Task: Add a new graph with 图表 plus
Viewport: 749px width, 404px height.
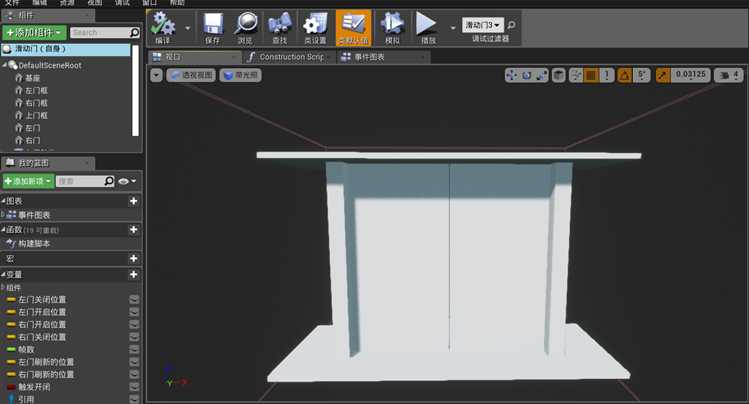Action: [x=134, y=201]
